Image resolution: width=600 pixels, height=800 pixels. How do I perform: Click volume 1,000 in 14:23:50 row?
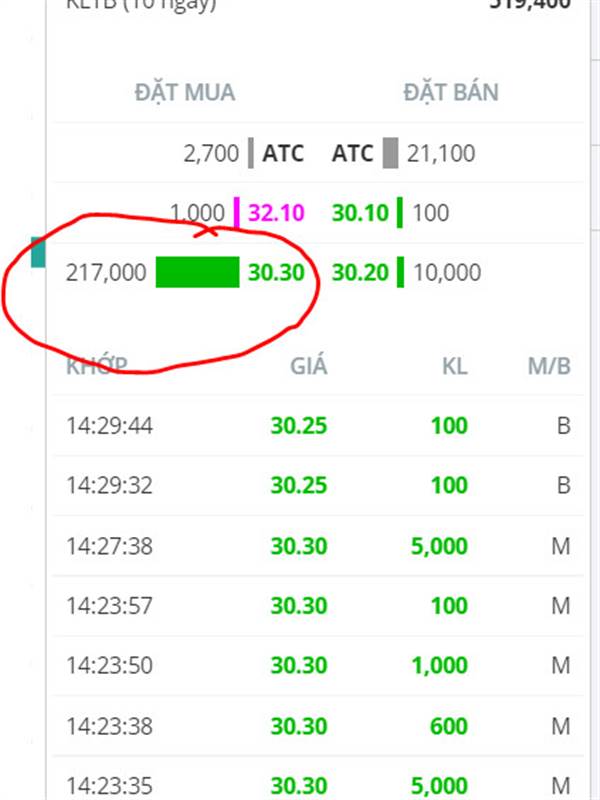[439, 665]
